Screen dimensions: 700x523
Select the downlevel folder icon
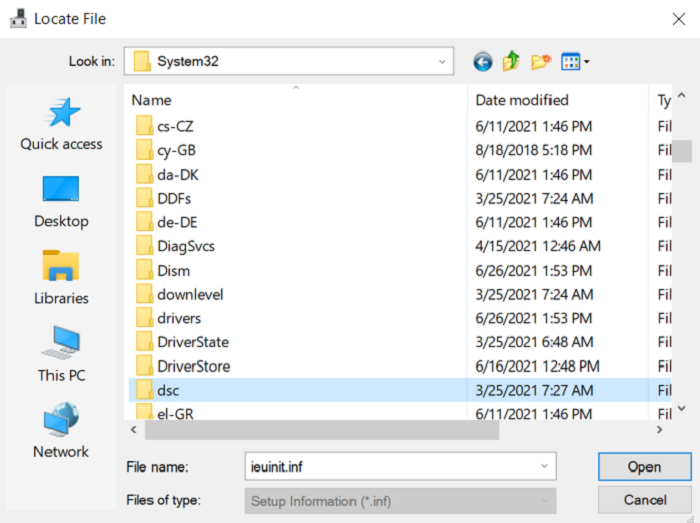[144, 294]
